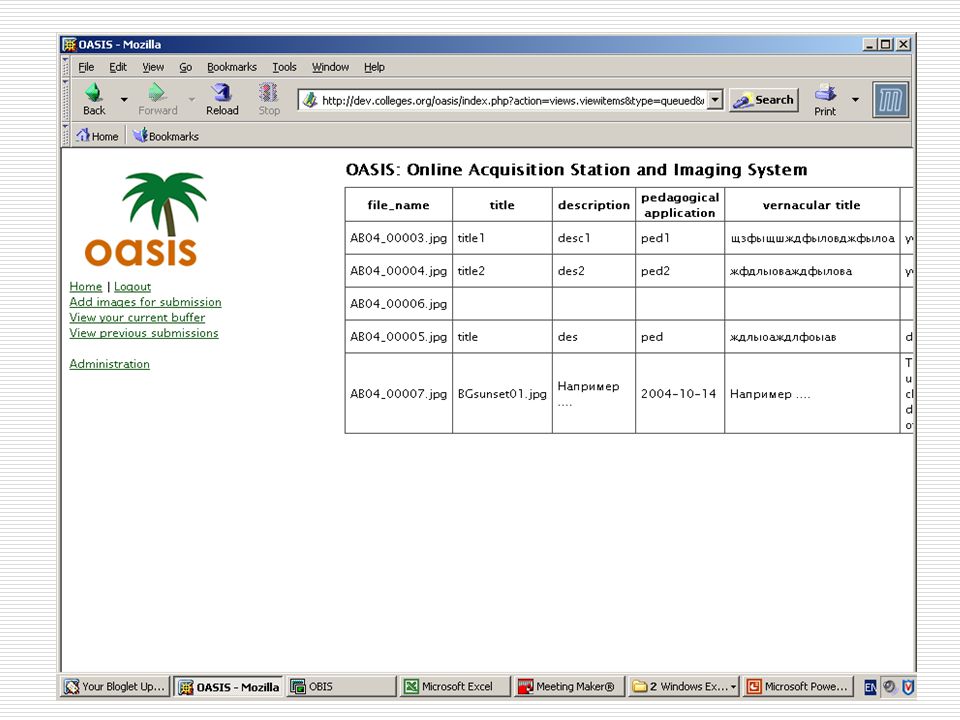Image resolution: width=960 pixels, height=720 pixels.
Task: Open the Forward history dropdown arrow
Action: (192, 99)
